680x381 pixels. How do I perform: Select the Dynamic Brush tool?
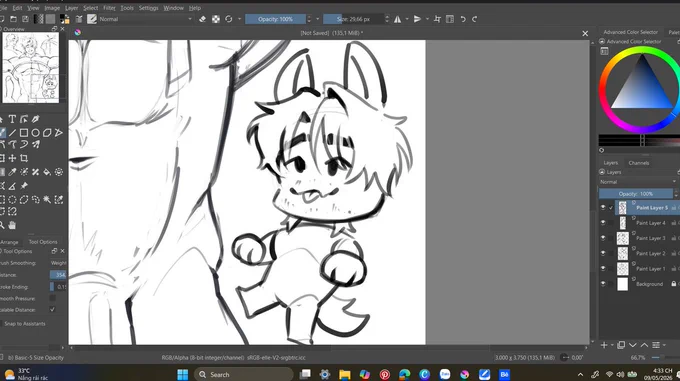coord(24,144)
